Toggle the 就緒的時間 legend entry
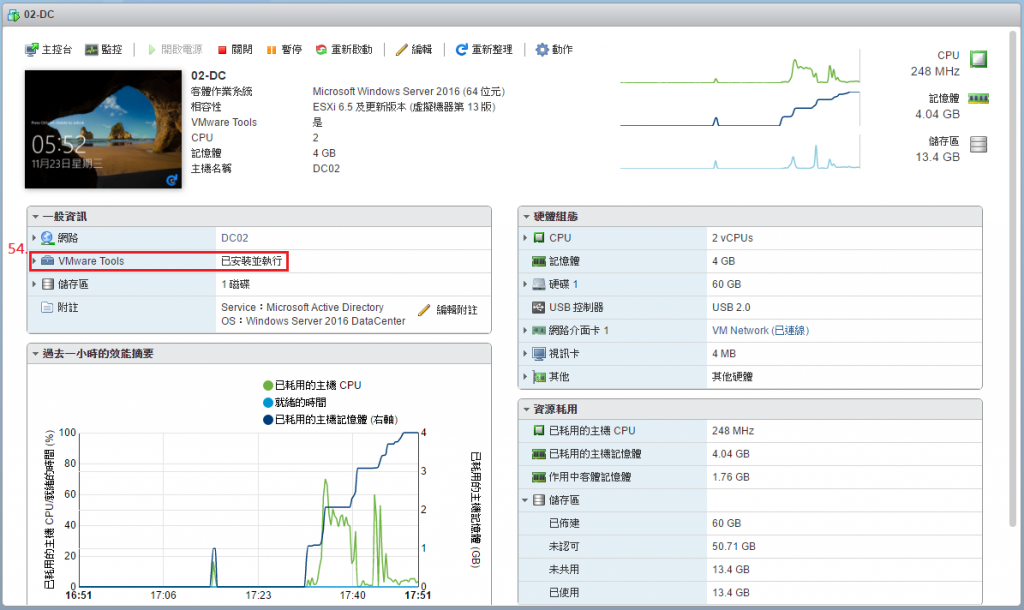 (295, 402)
